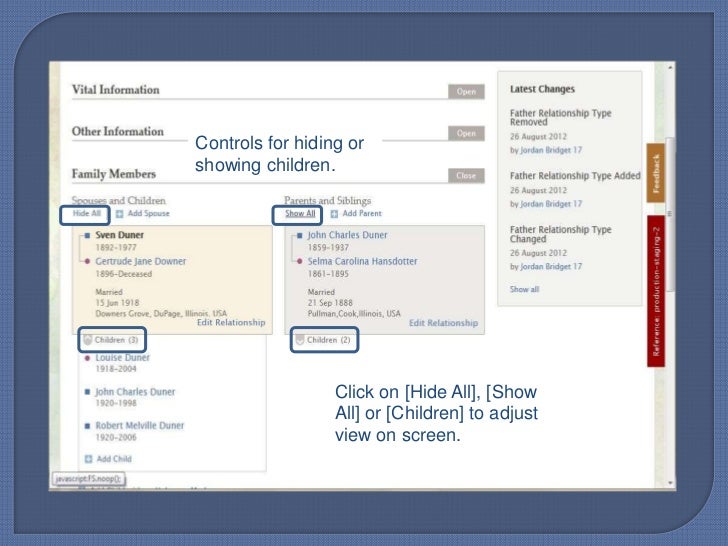This screenshot has width=728, height=546.
Task: Open the Vital Information section
Action: (x=466, y=92)
